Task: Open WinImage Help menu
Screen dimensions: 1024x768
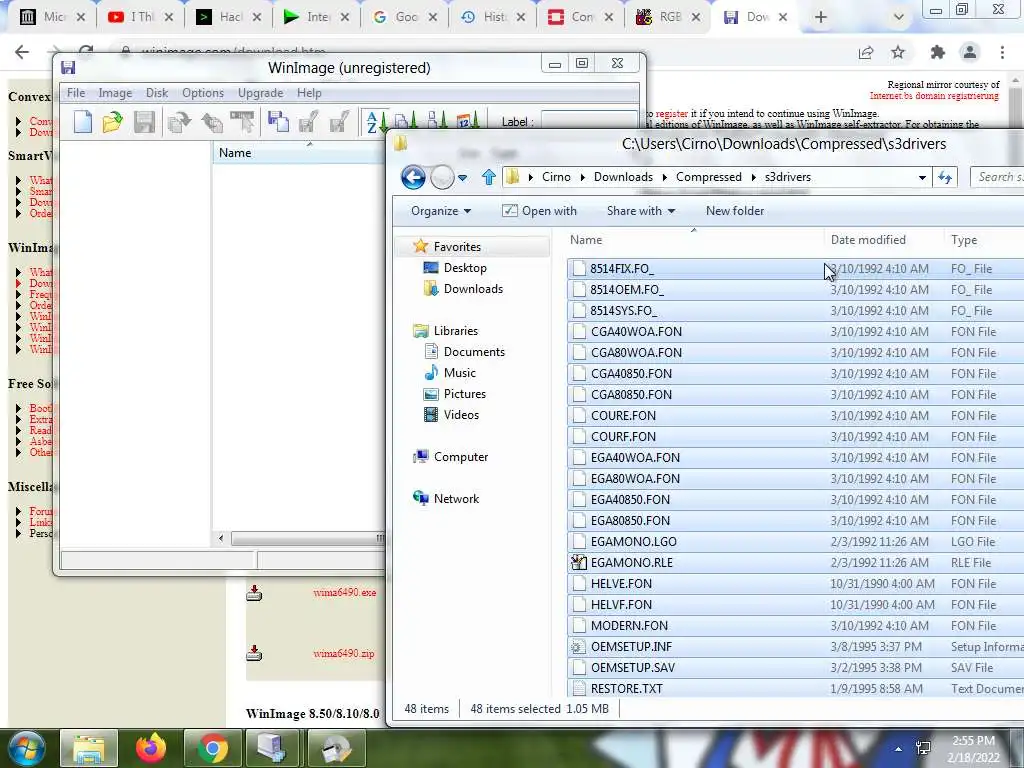Action: [309, 93]
